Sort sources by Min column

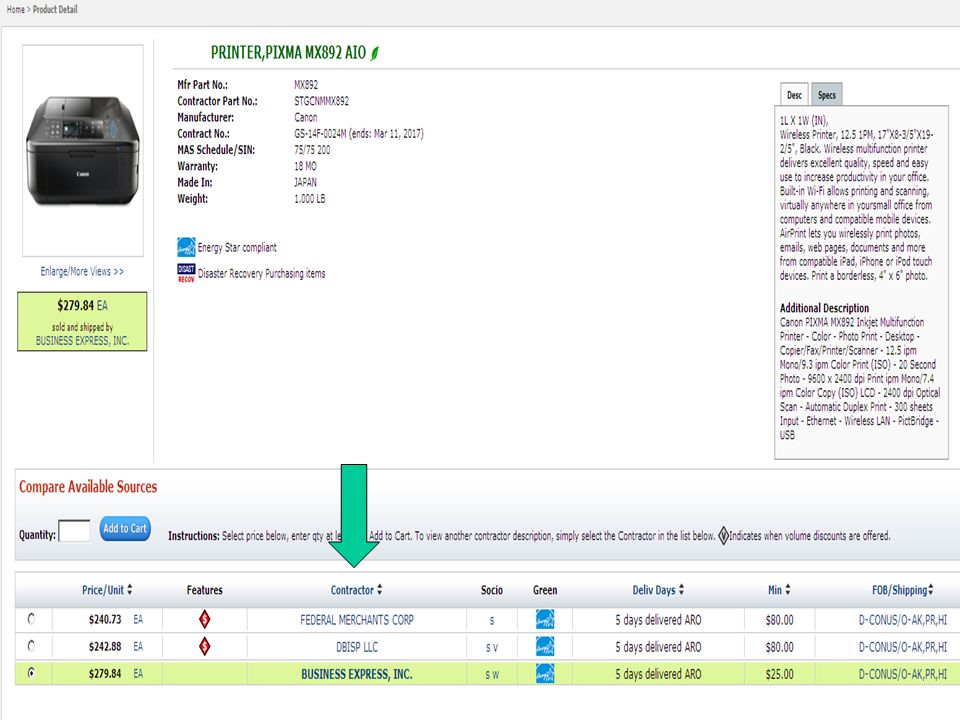pos(779,590)
